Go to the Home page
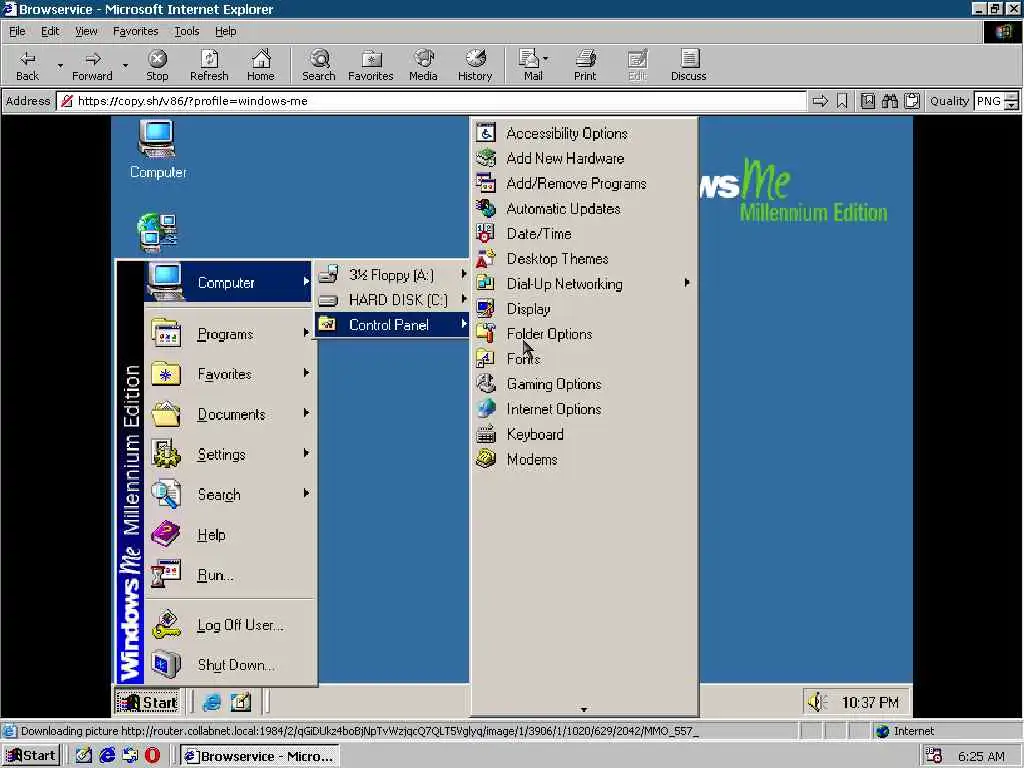Viewport: 1024px width, 768px height. (261, 65)
